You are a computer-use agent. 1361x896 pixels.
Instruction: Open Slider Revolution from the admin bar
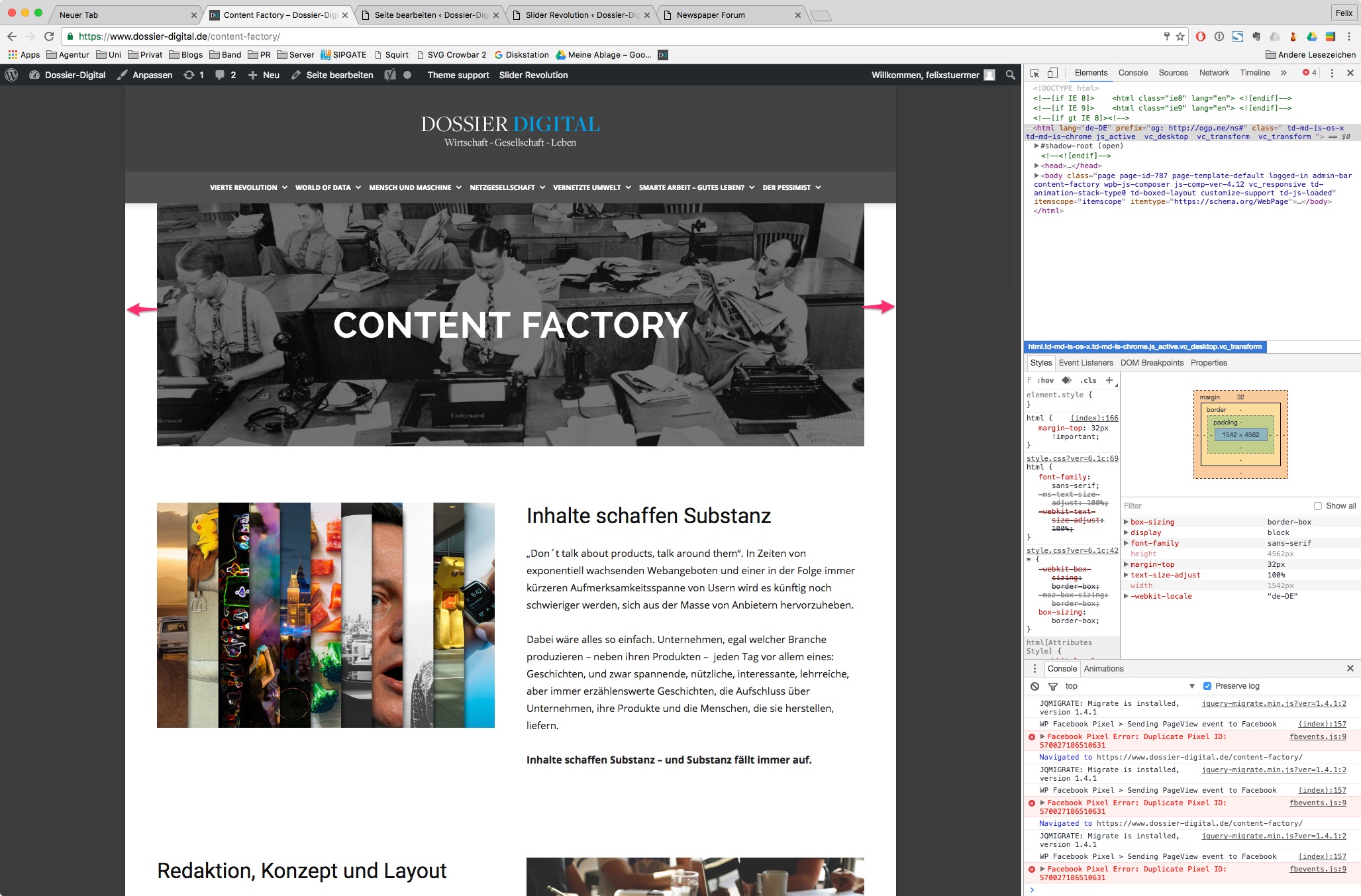coord(533,75)
